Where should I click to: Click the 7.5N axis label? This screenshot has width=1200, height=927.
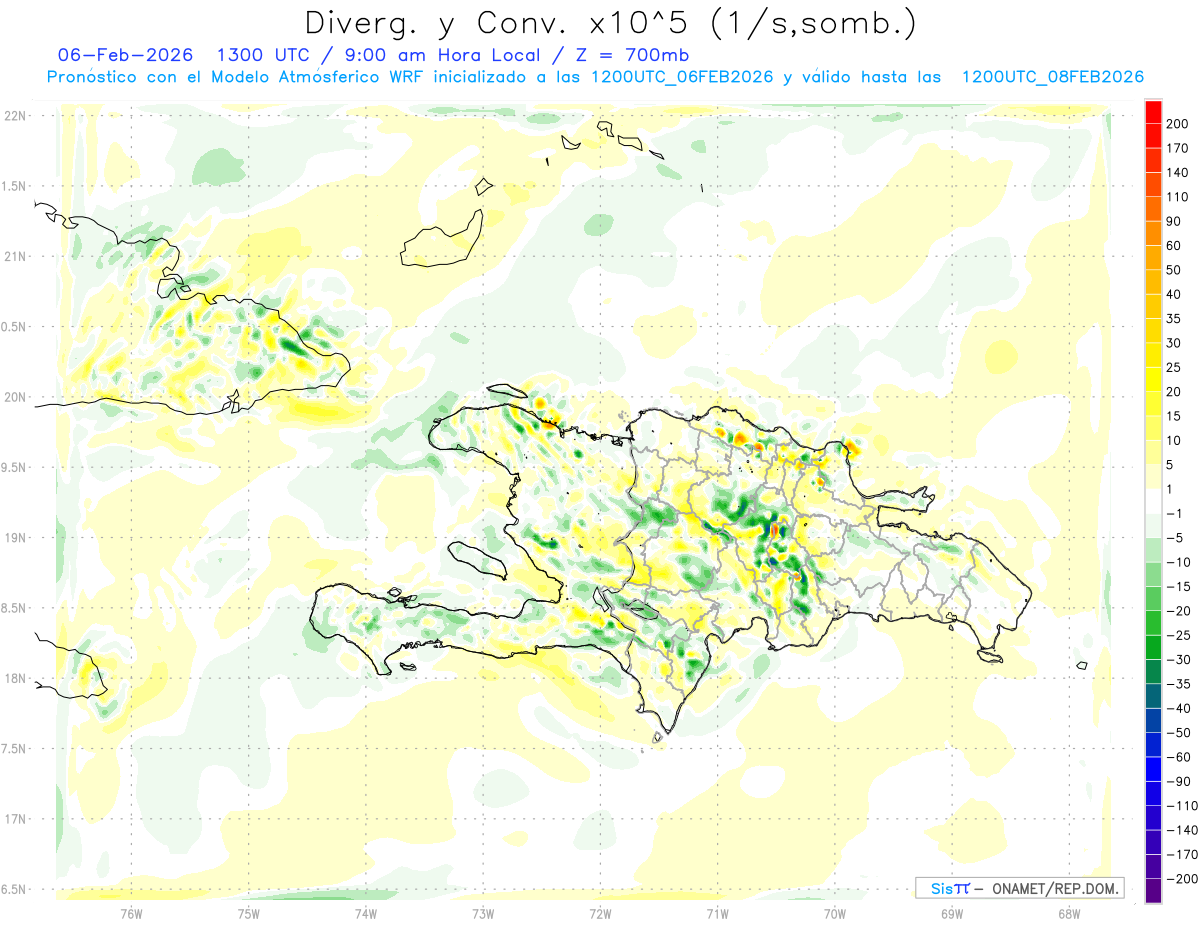(15, 749)
